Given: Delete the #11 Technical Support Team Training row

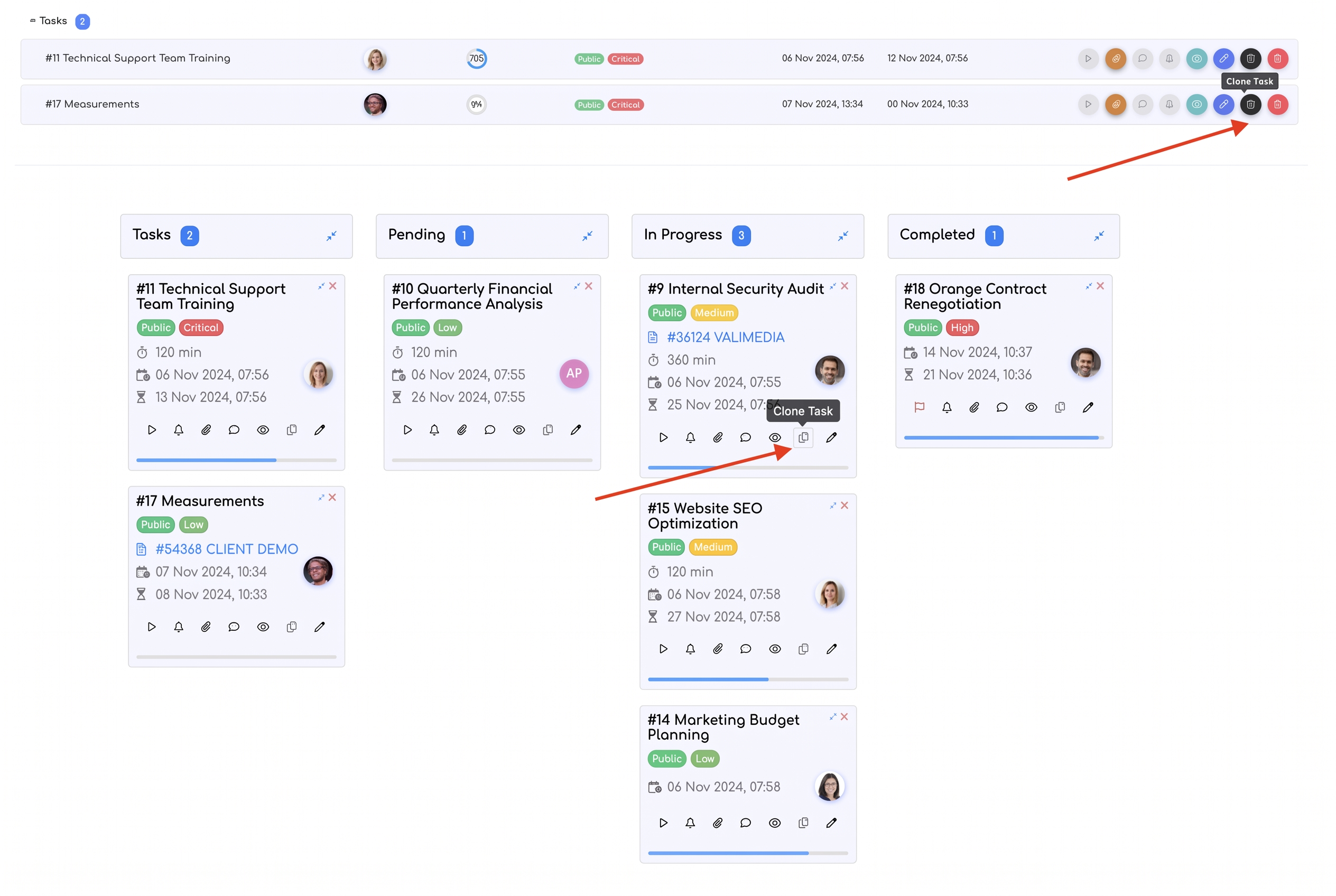Looking at the screenshot, I should point(1277,59).
